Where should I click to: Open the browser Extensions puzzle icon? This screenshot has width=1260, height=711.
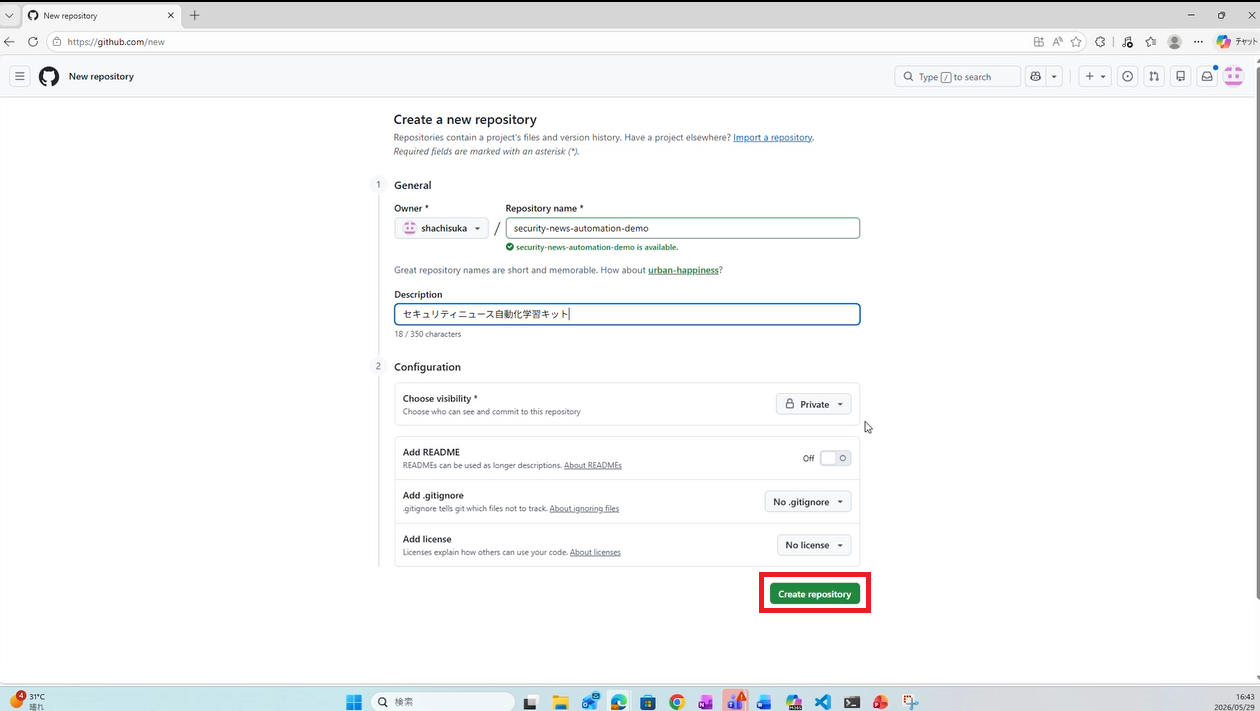(1100, 42)
